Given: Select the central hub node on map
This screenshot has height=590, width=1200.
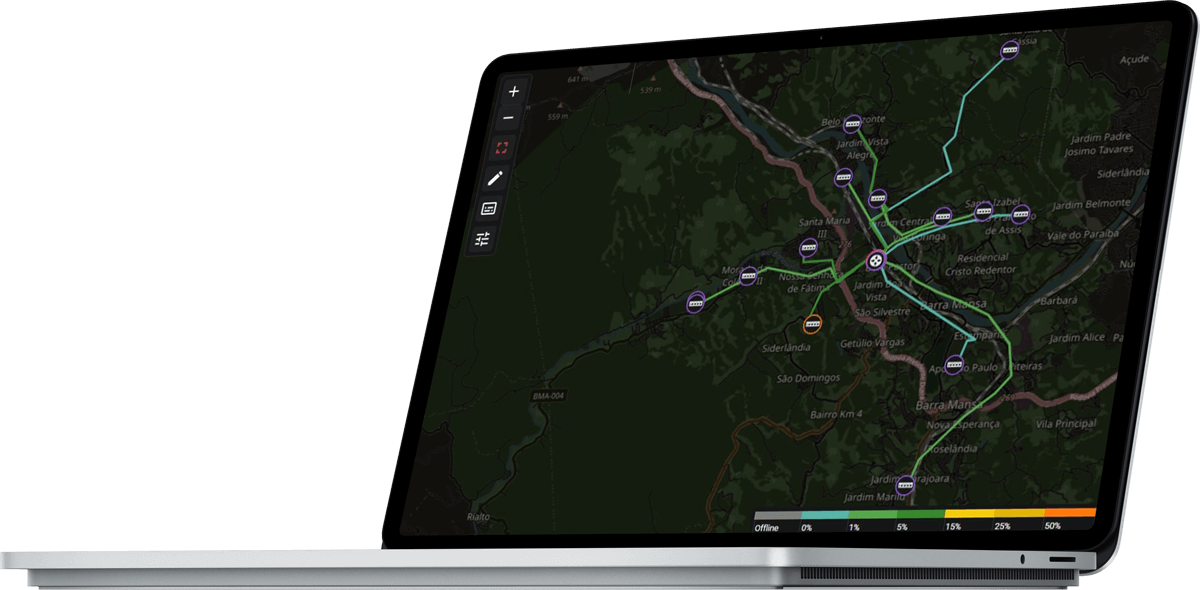Looking at the screenshot, I should point(876,260).
